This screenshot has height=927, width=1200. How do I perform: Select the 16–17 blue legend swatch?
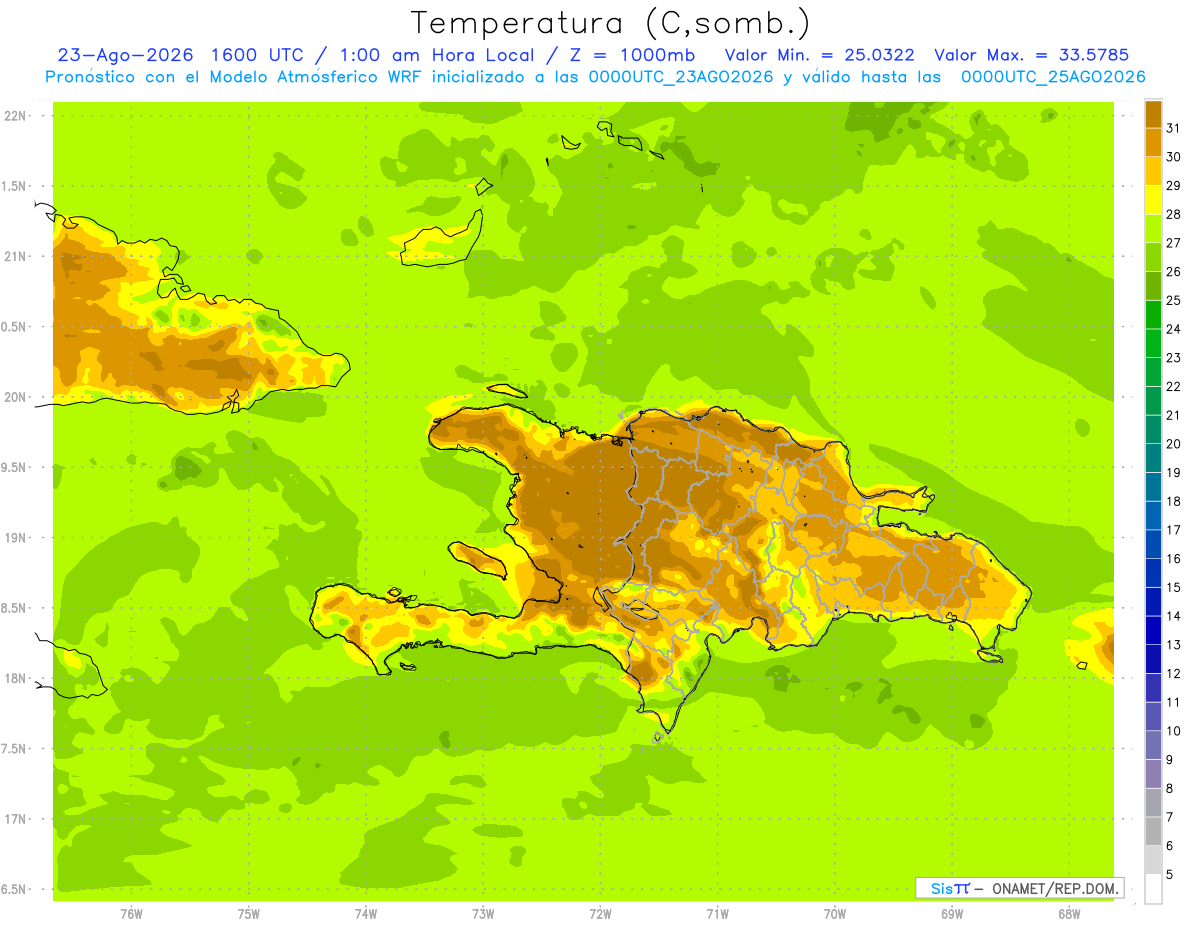click(1153, 544)
